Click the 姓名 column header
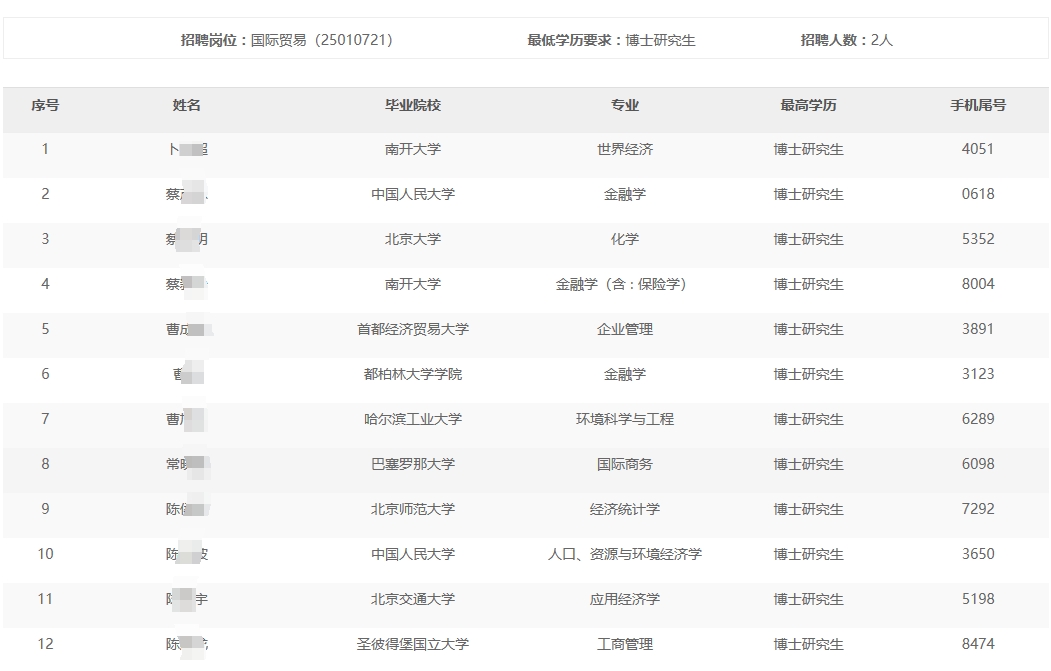1051x671 pixels. click(187, 105)
